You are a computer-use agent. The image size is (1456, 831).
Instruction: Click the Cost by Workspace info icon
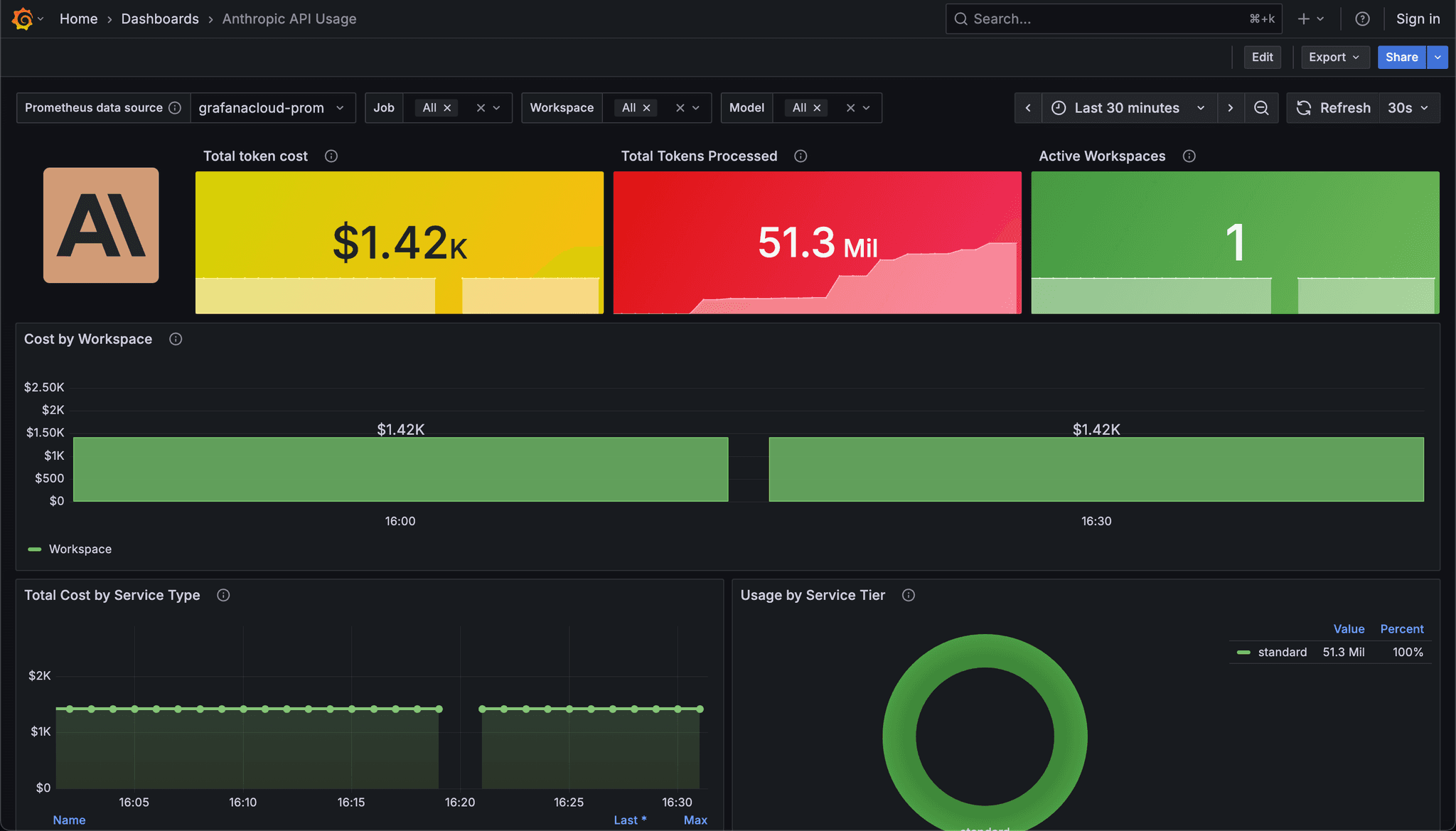176,339
